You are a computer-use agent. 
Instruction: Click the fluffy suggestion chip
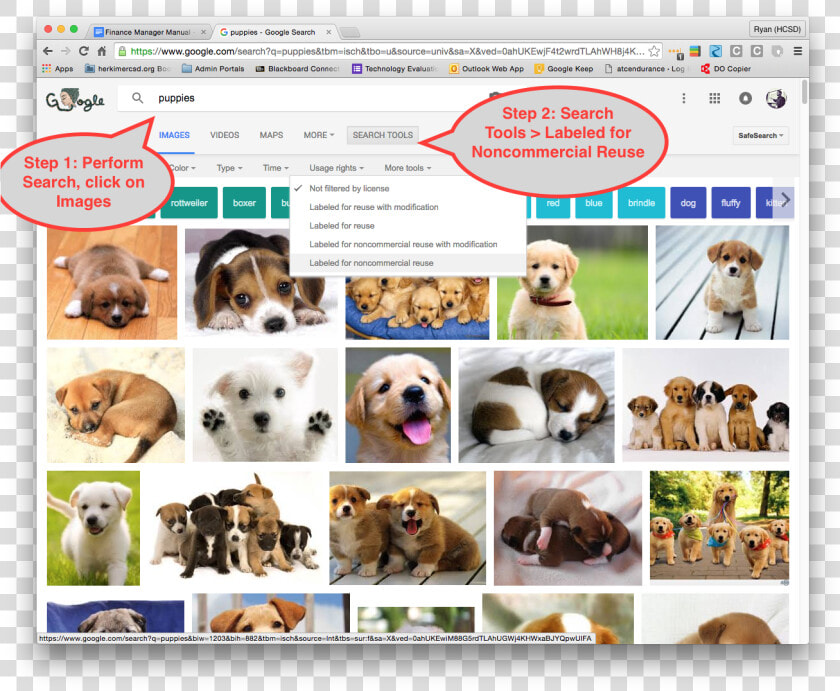pos(731,202)
